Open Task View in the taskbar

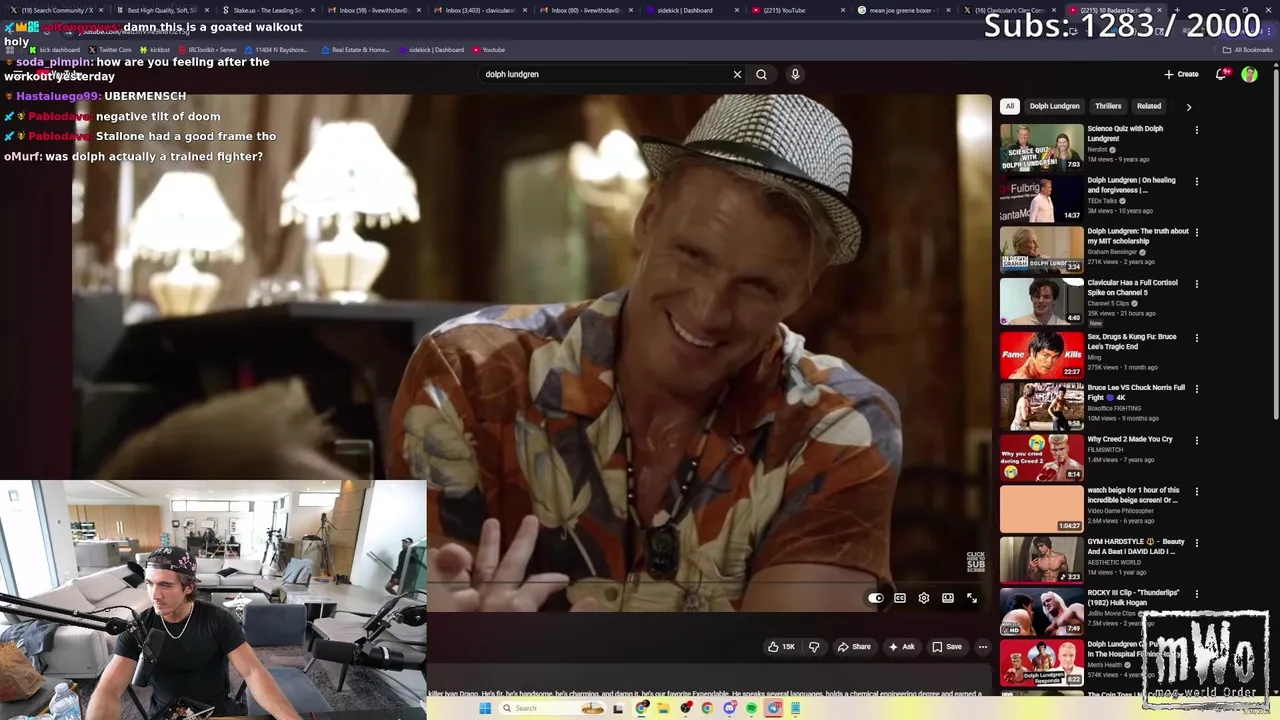pos(618,708)
